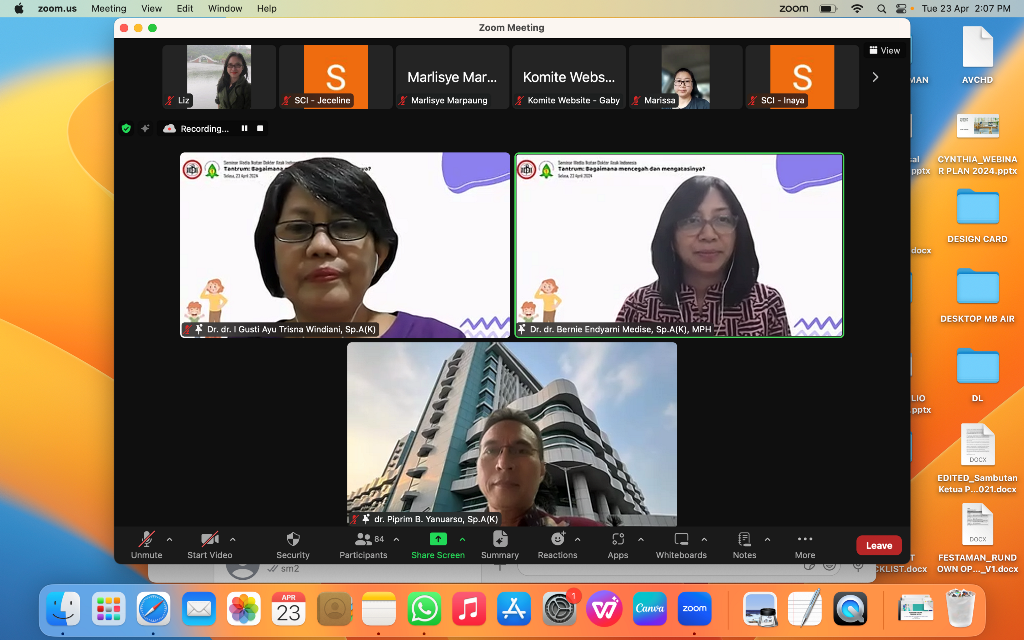Open WhatsApp from the Dock
Screen dimensions: 1024x640
pyautogui.click(x=424, y=609)
